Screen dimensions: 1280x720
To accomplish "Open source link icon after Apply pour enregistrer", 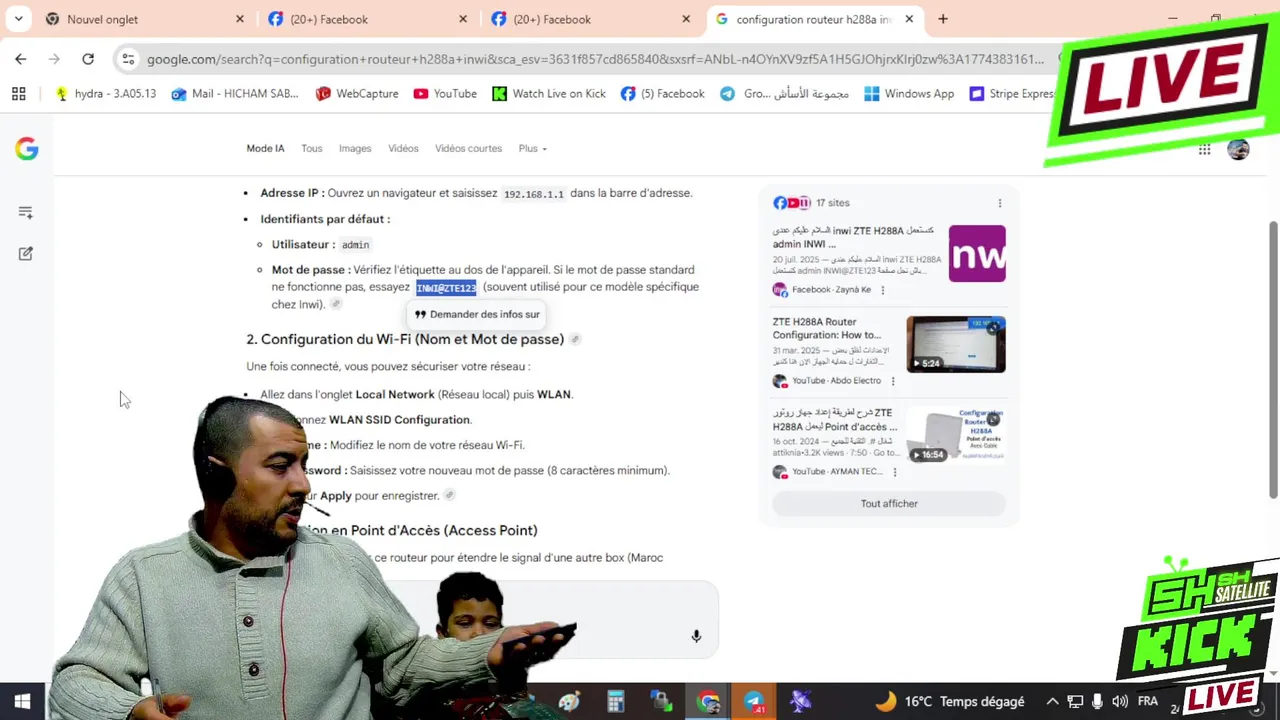I will tap(450, 495).
